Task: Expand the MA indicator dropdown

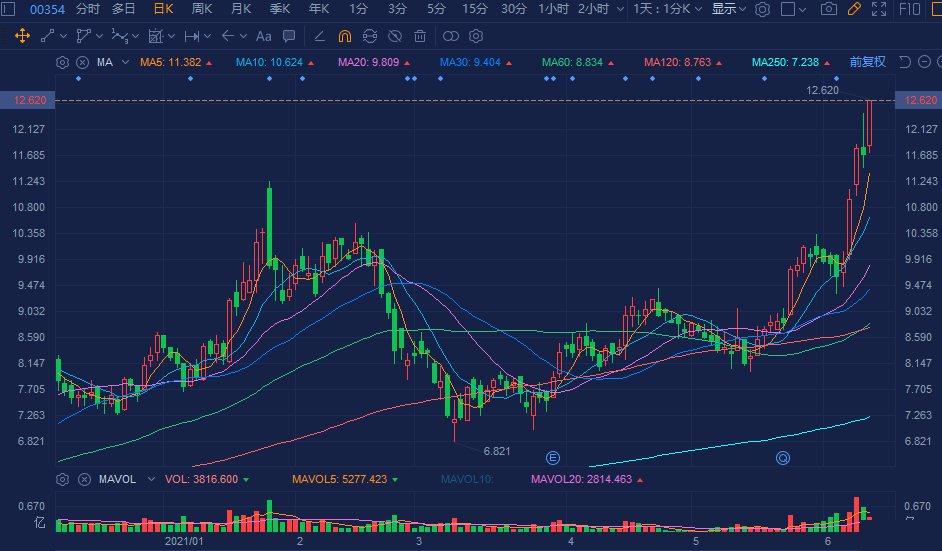Action: [126, 62]
